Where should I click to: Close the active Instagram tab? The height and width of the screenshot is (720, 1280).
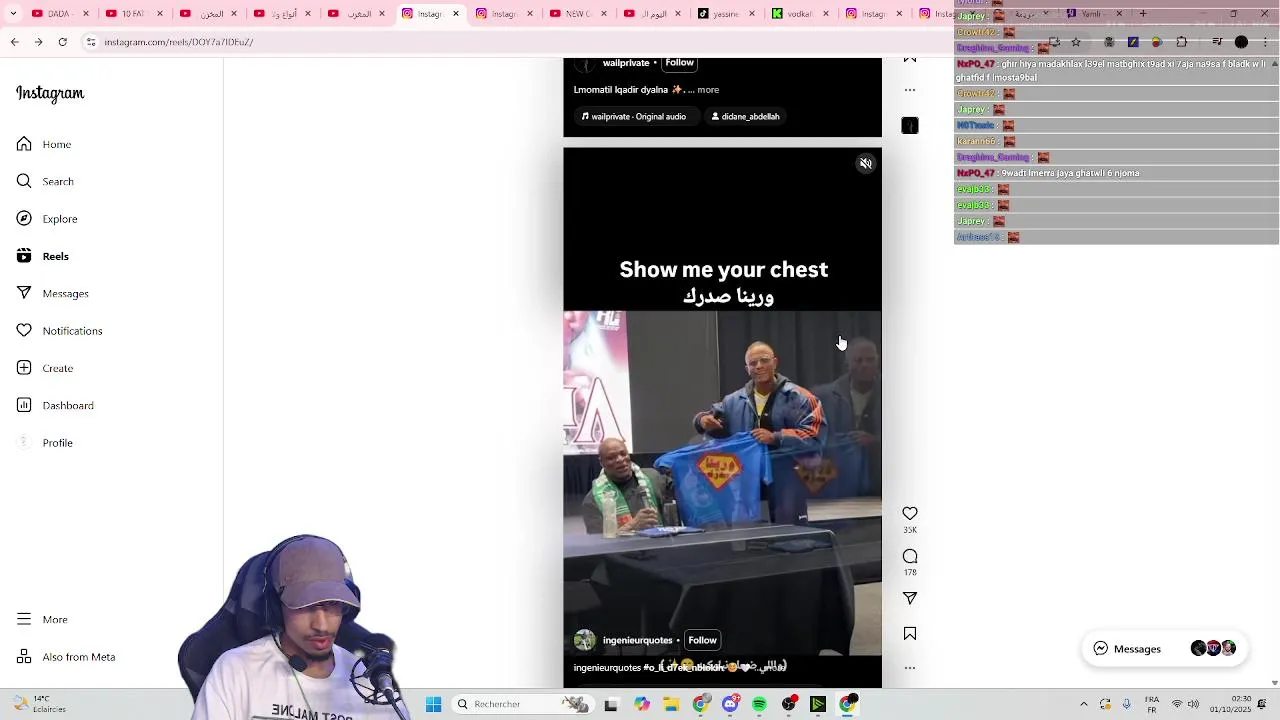click(x=456, y=14)
